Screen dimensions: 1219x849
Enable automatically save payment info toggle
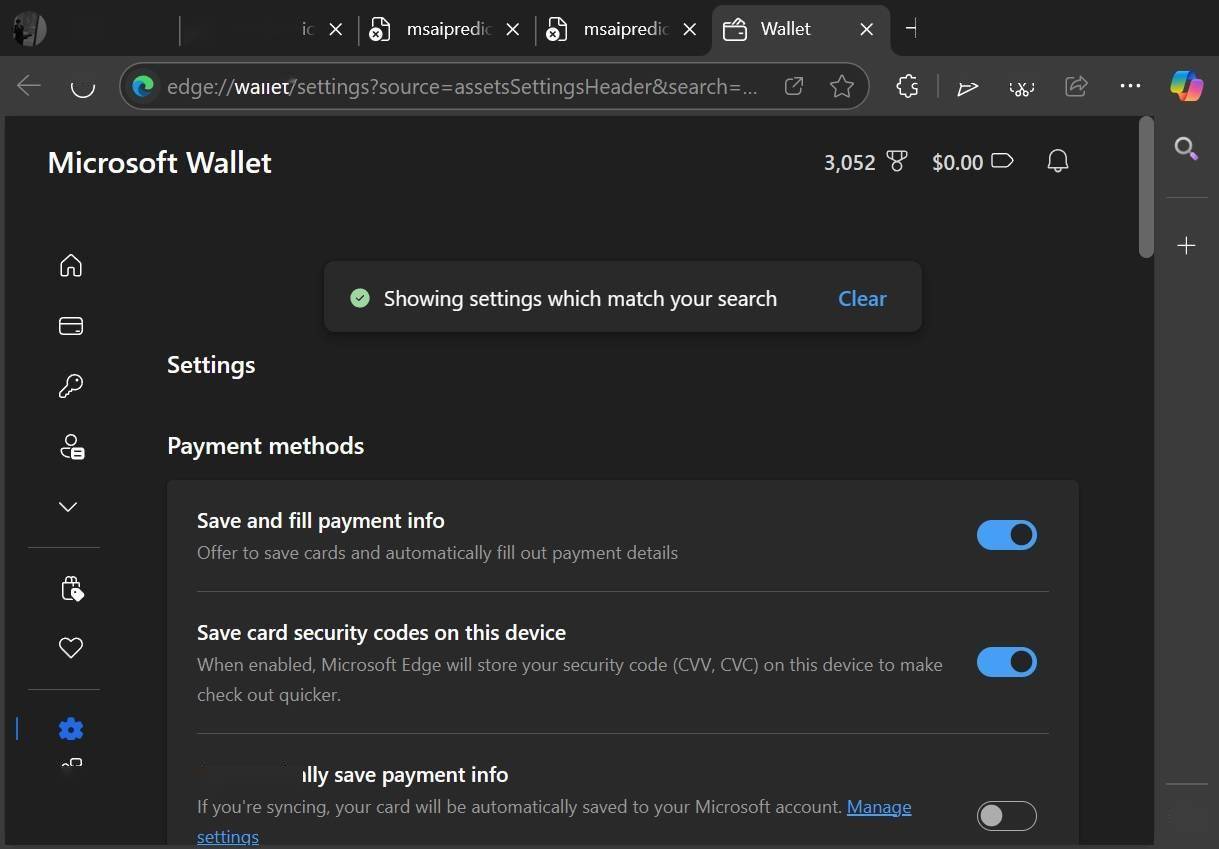point(1006,816)
